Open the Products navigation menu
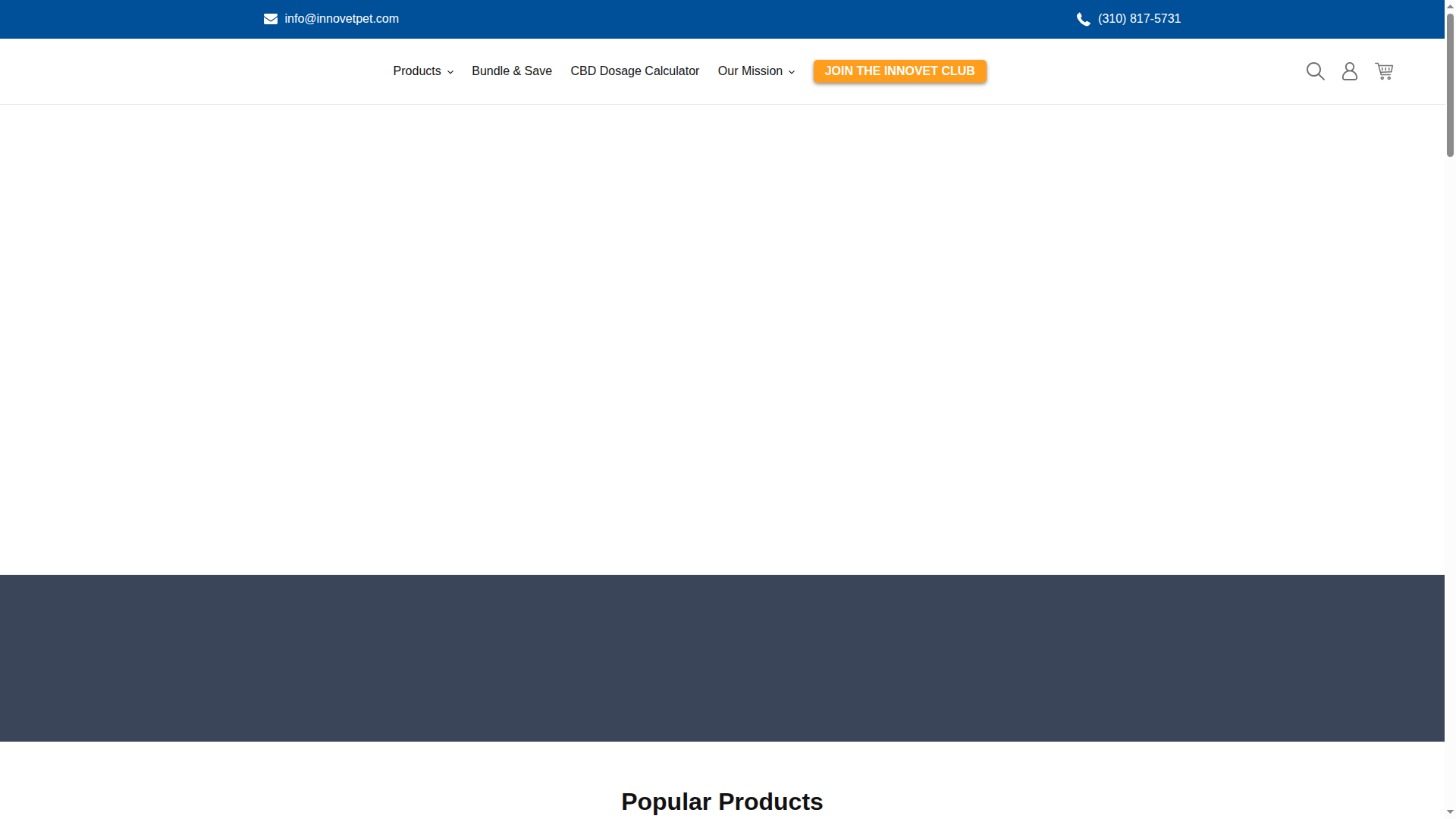Viewport: 1456px width, 819px height. click(416, 71)
